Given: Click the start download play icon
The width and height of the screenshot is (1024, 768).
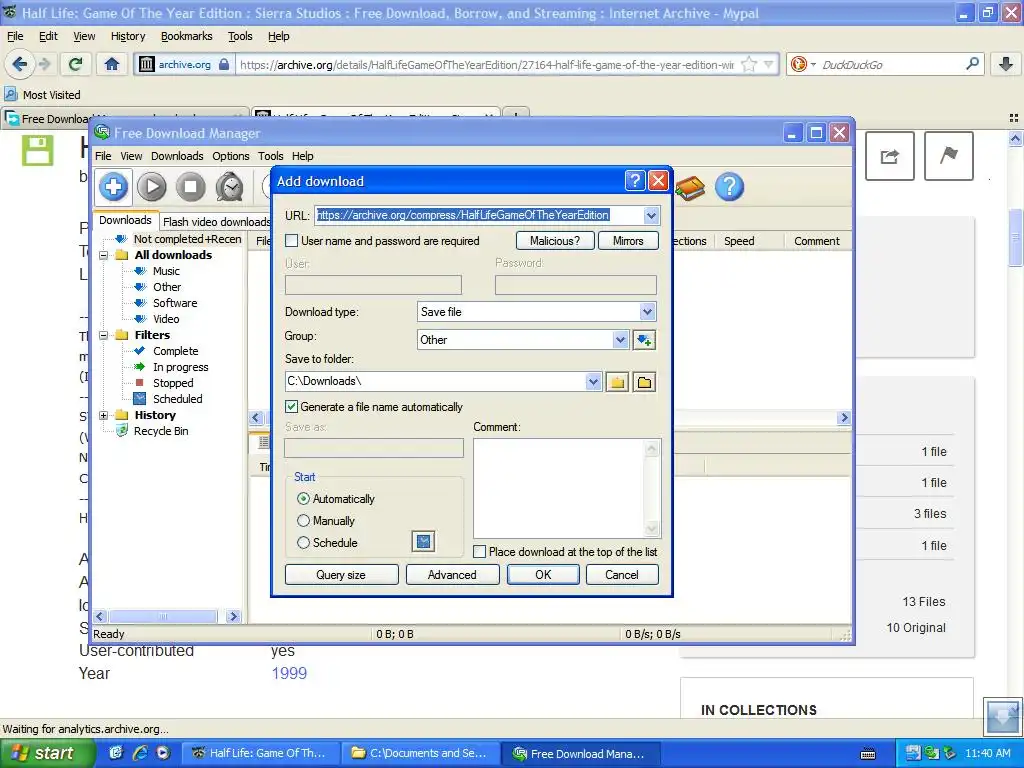Looking at the screenshot, I should [x=152, y=187].
